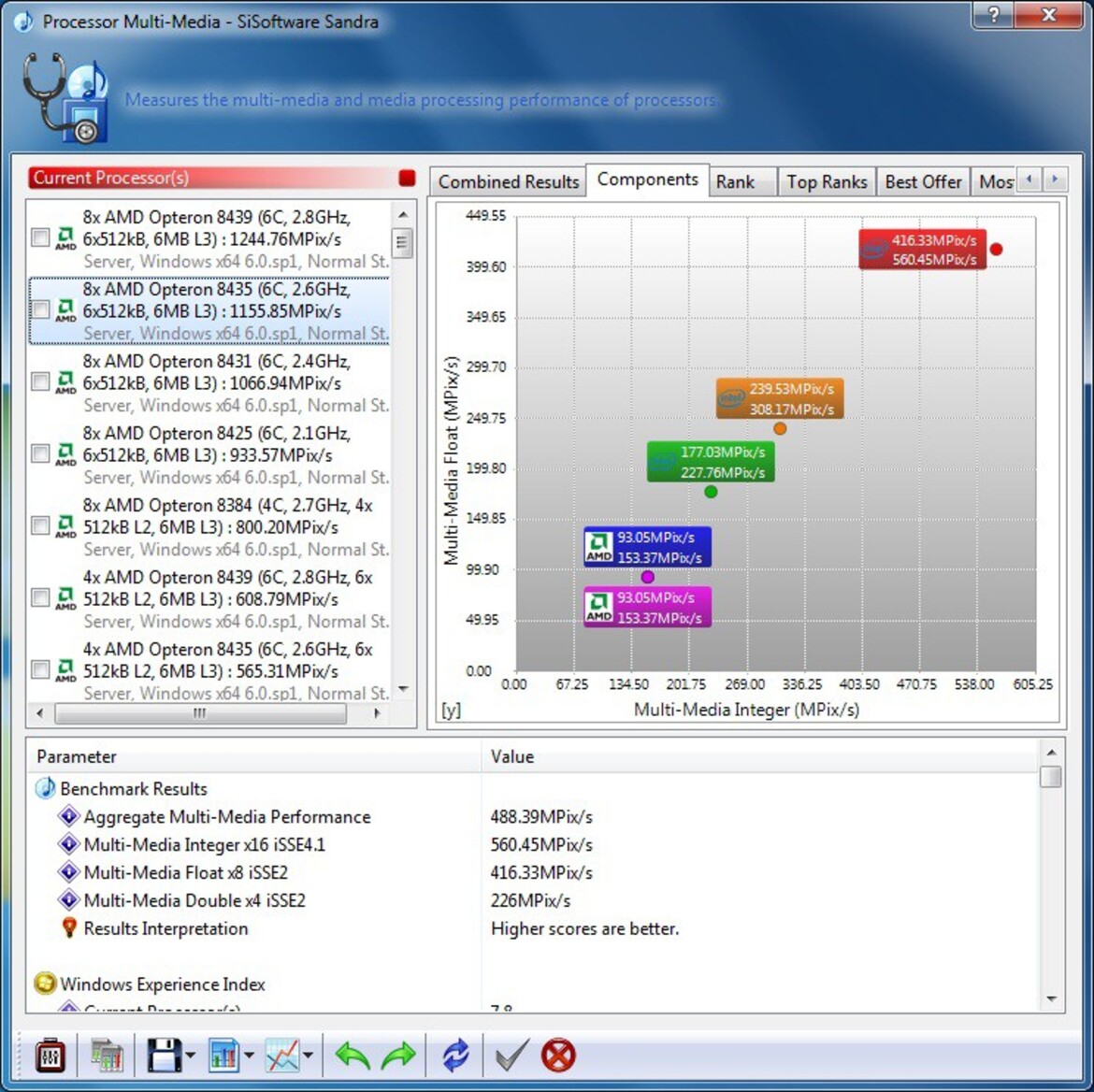1094x1092 pixels.
Task: Open the dropdown arrow next to the bar chart icon
Action: point(249,1056)
